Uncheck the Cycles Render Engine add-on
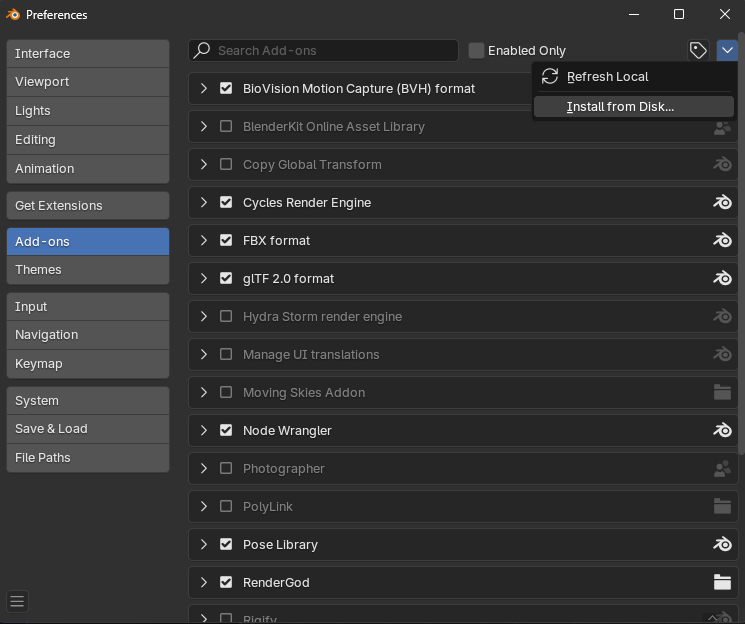This screenshot has width=745, height=624. pyautogui.click(x=226, y=202)
